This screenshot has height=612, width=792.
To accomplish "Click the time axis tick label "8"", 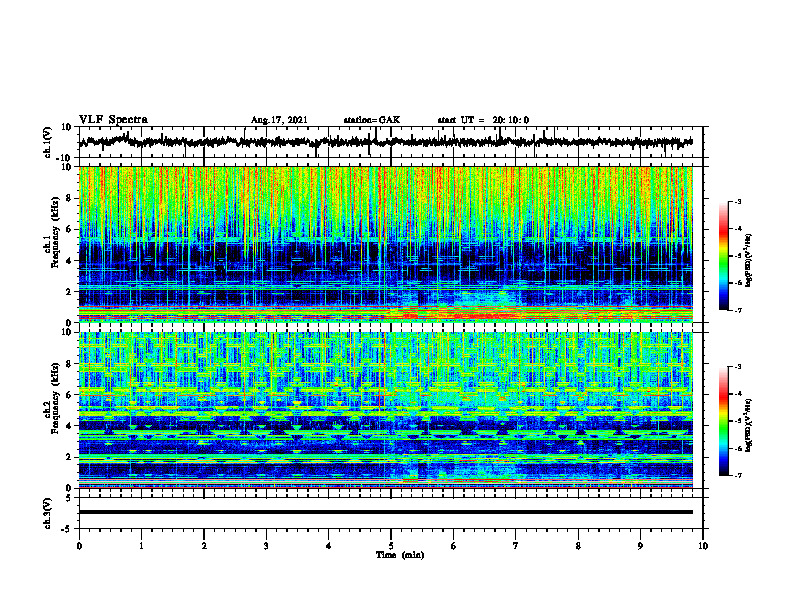I will click(578, 546).
